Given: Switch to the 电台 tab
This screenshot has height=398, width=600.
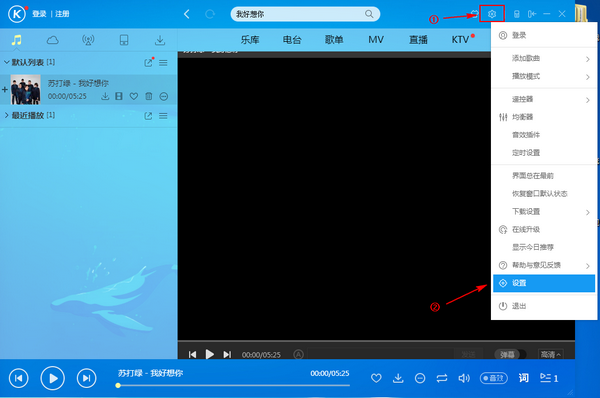Looking at the screenshot, I should (x=292, y=40).
